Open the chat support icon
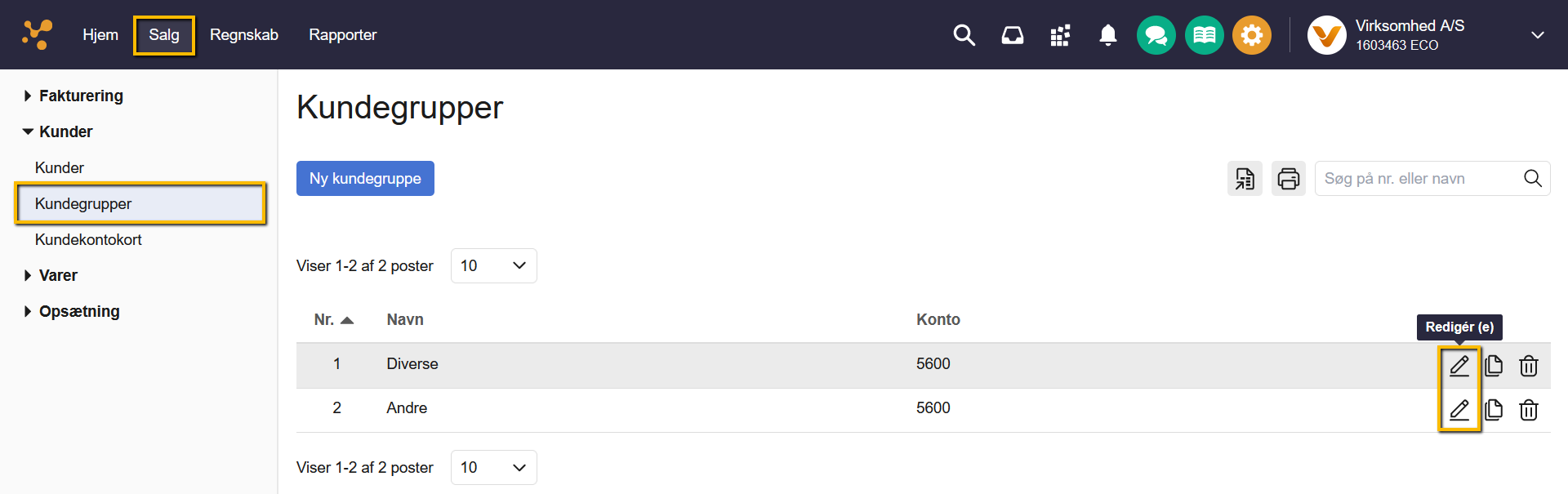The height and width of the screenshot is (494, 1568). coord(1156,35)
